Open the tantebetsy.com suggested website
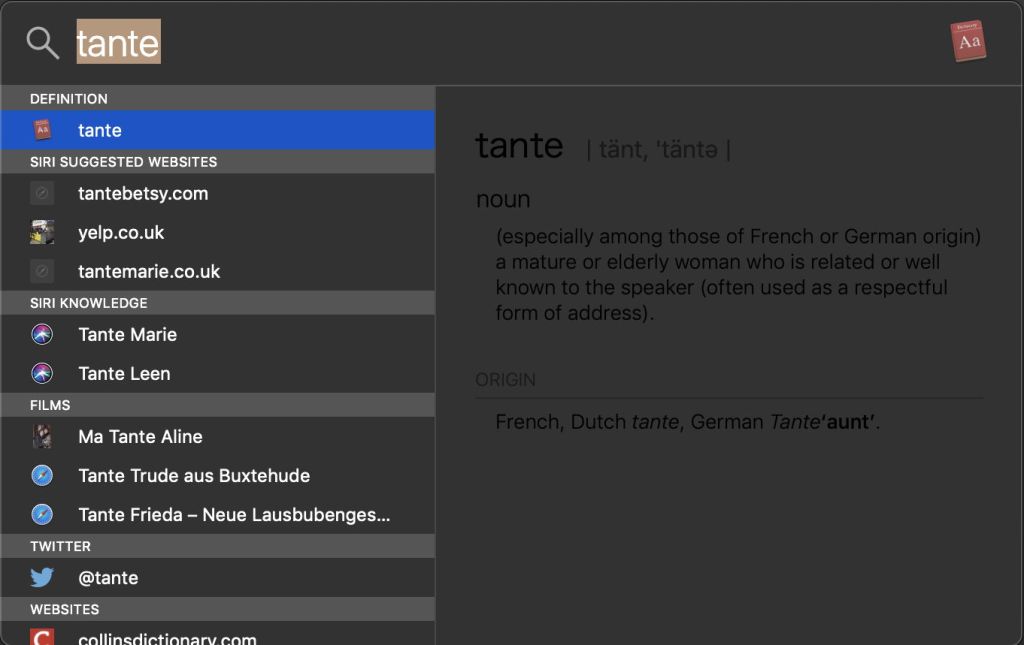The height and width of the screenshot is (645, 1024). (143, 193)
